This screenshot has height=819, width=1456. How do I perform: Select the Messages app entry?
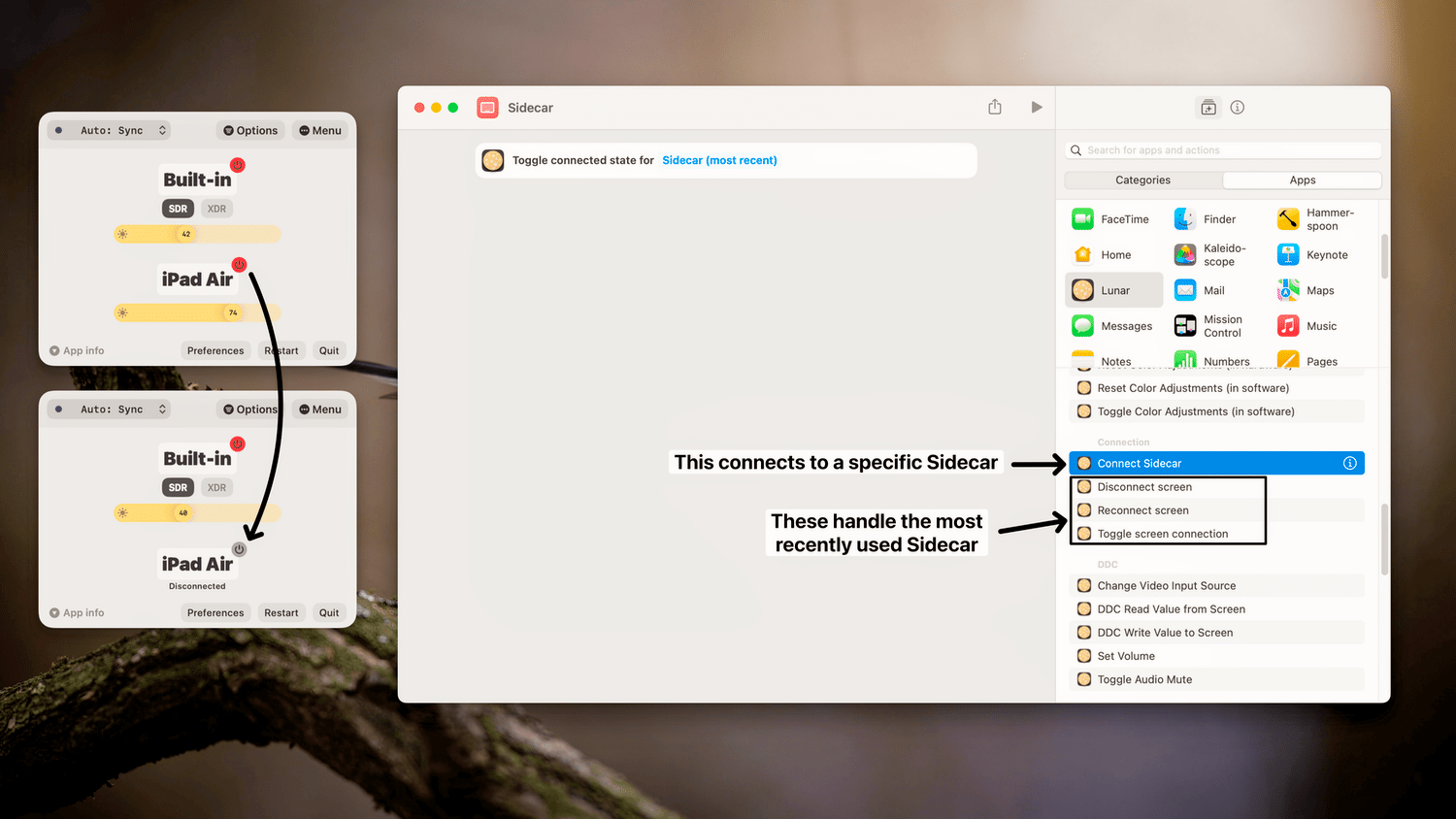point(1113,326)
